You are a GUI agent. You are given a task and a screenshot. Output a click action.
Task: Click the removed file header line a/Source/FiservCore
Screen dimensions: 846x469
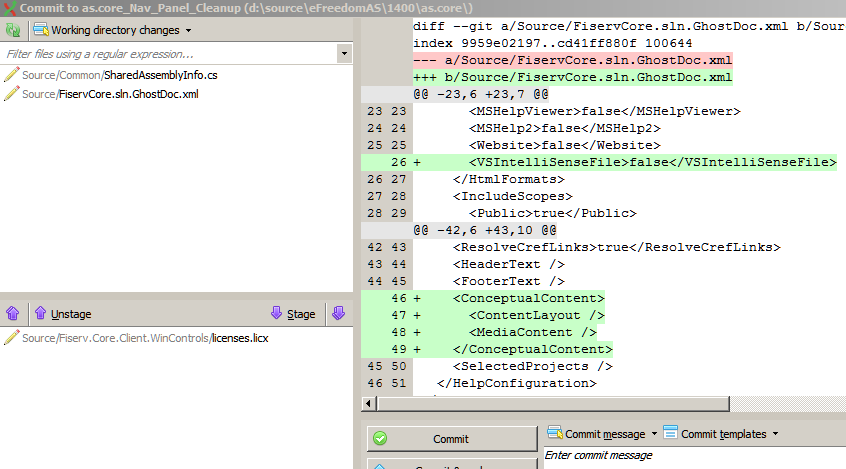click(573, 60)
